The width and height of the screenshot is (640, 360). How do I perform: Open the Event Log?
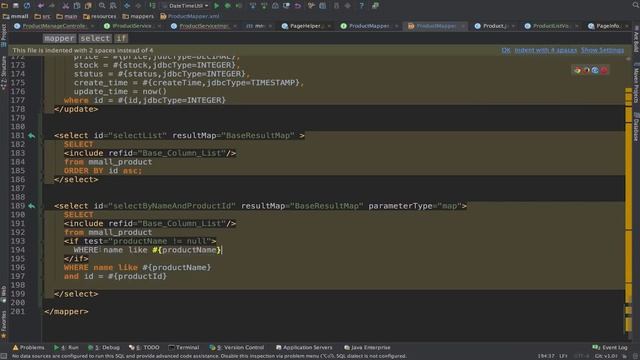(x=610, y=347)
